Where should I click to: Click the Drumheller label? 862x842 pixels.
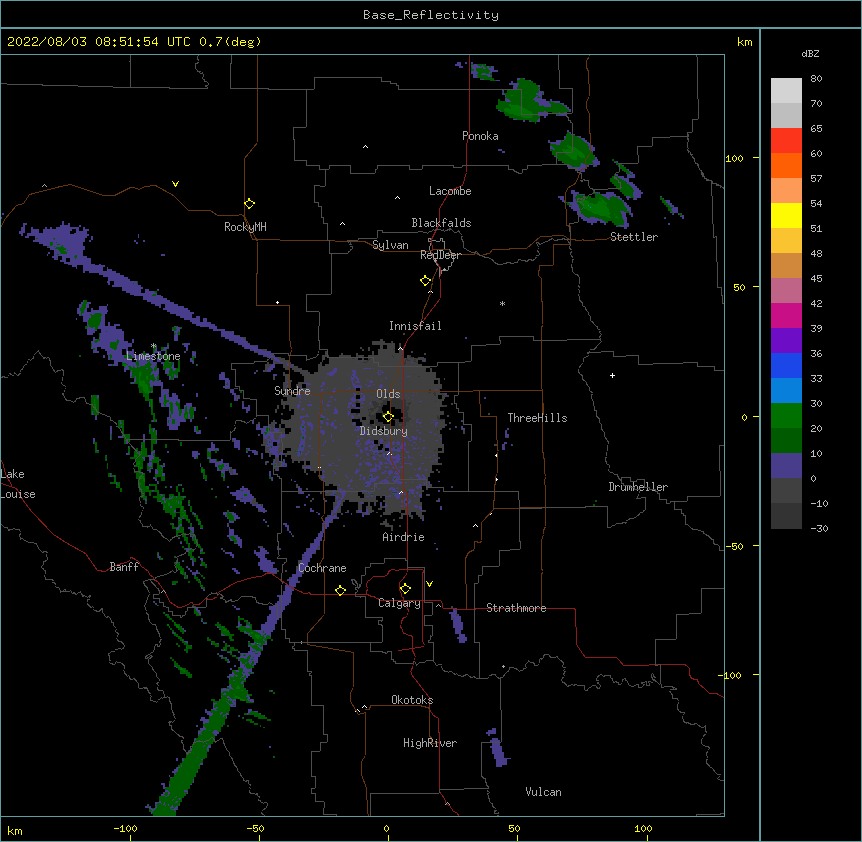638,487
